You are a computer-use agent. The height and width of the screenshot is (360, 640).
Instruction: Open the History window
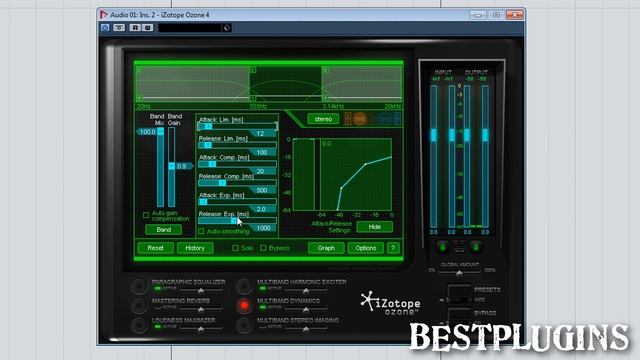(195, 248)
